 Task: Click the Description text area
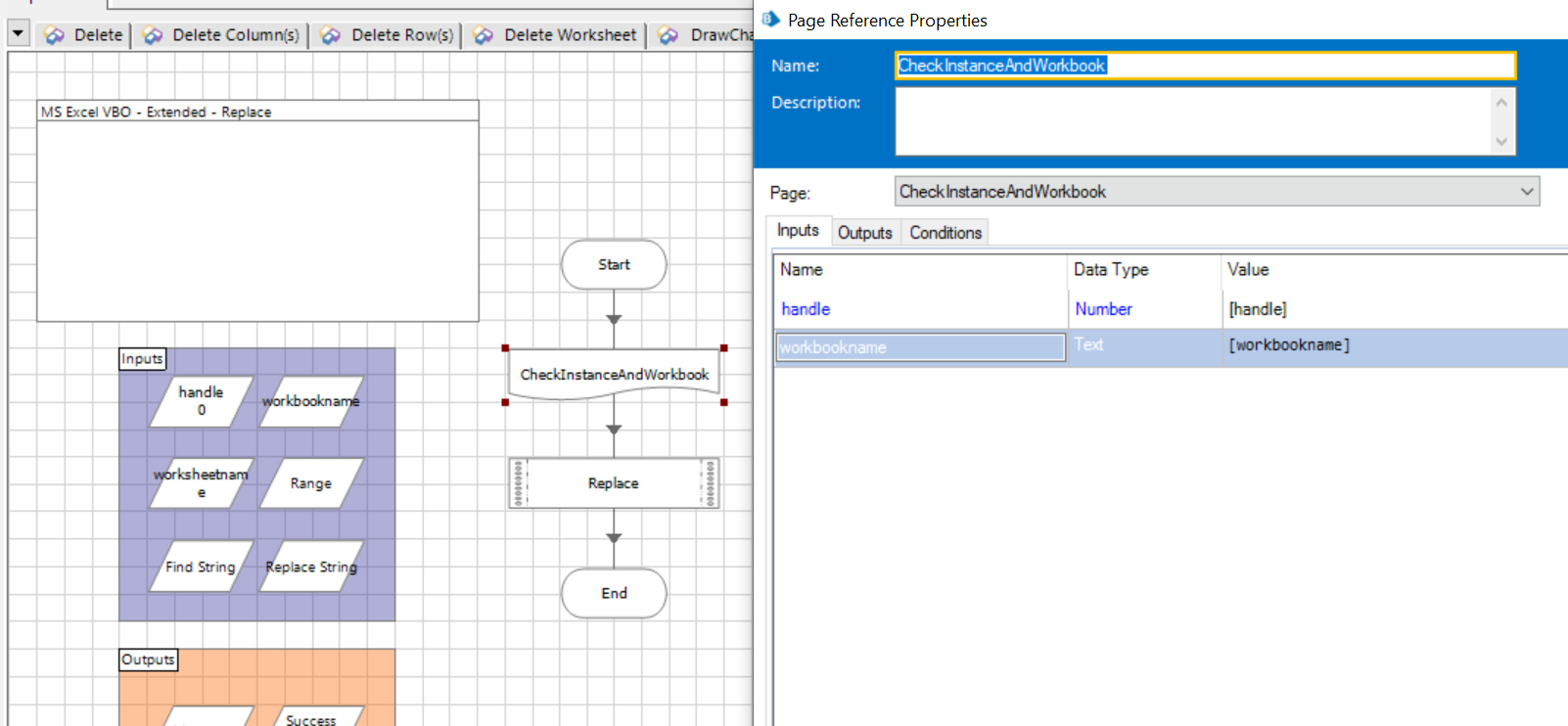(1192, 121)
